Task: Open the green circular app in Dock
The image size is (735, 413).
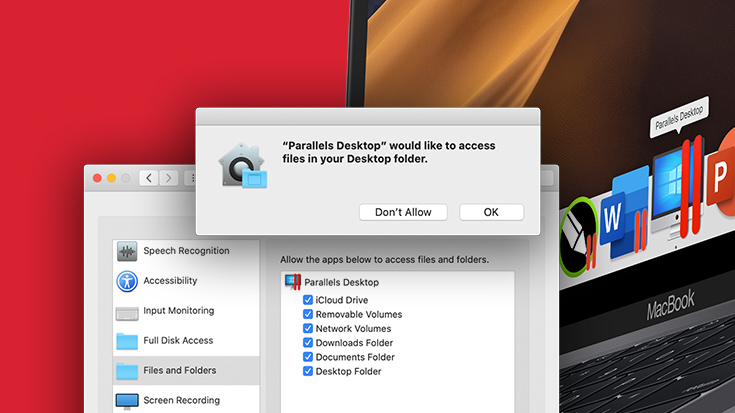Action: [579, 237]
